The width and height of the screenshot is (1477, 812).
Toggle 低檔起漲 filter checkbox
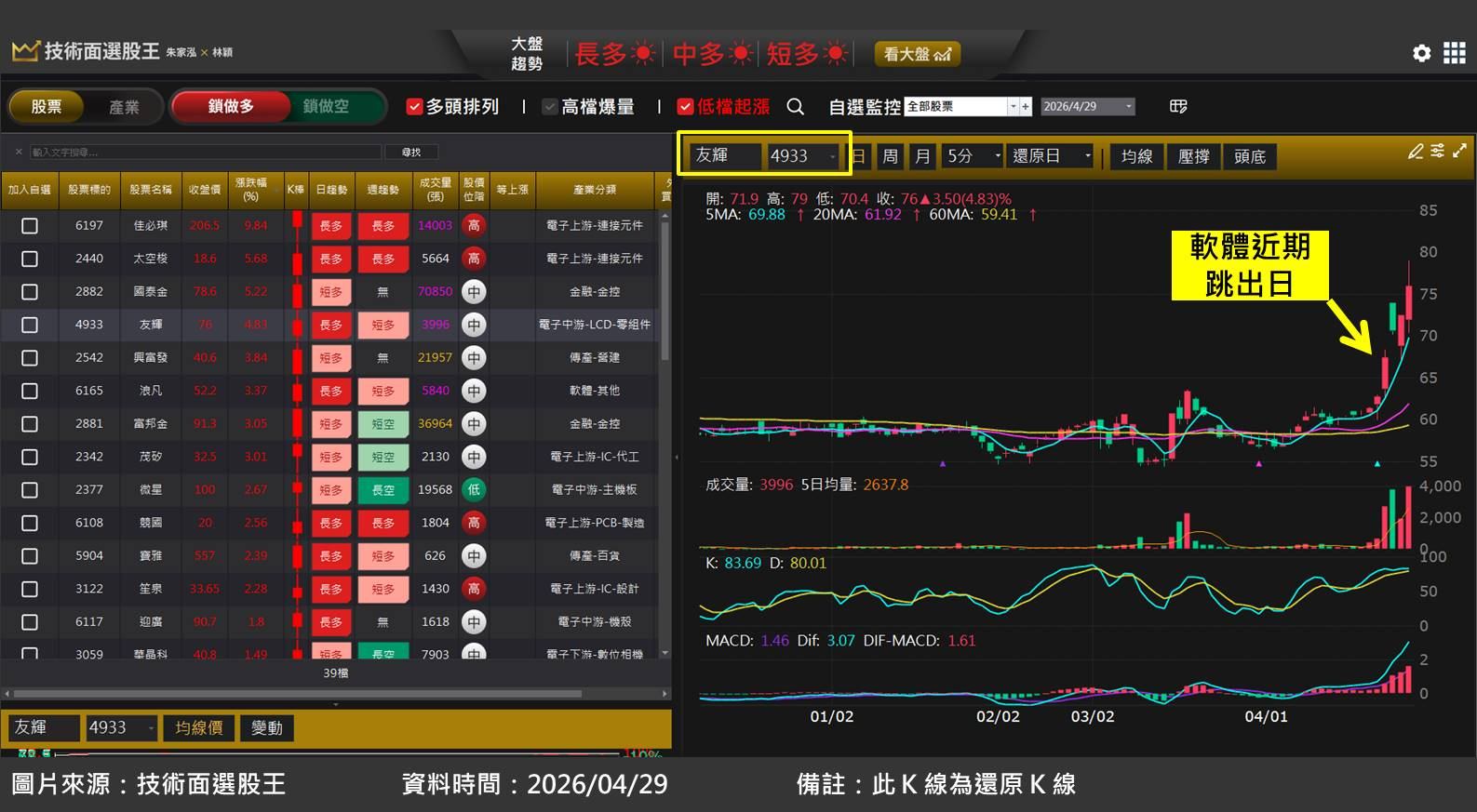click(x=686, y=107)
